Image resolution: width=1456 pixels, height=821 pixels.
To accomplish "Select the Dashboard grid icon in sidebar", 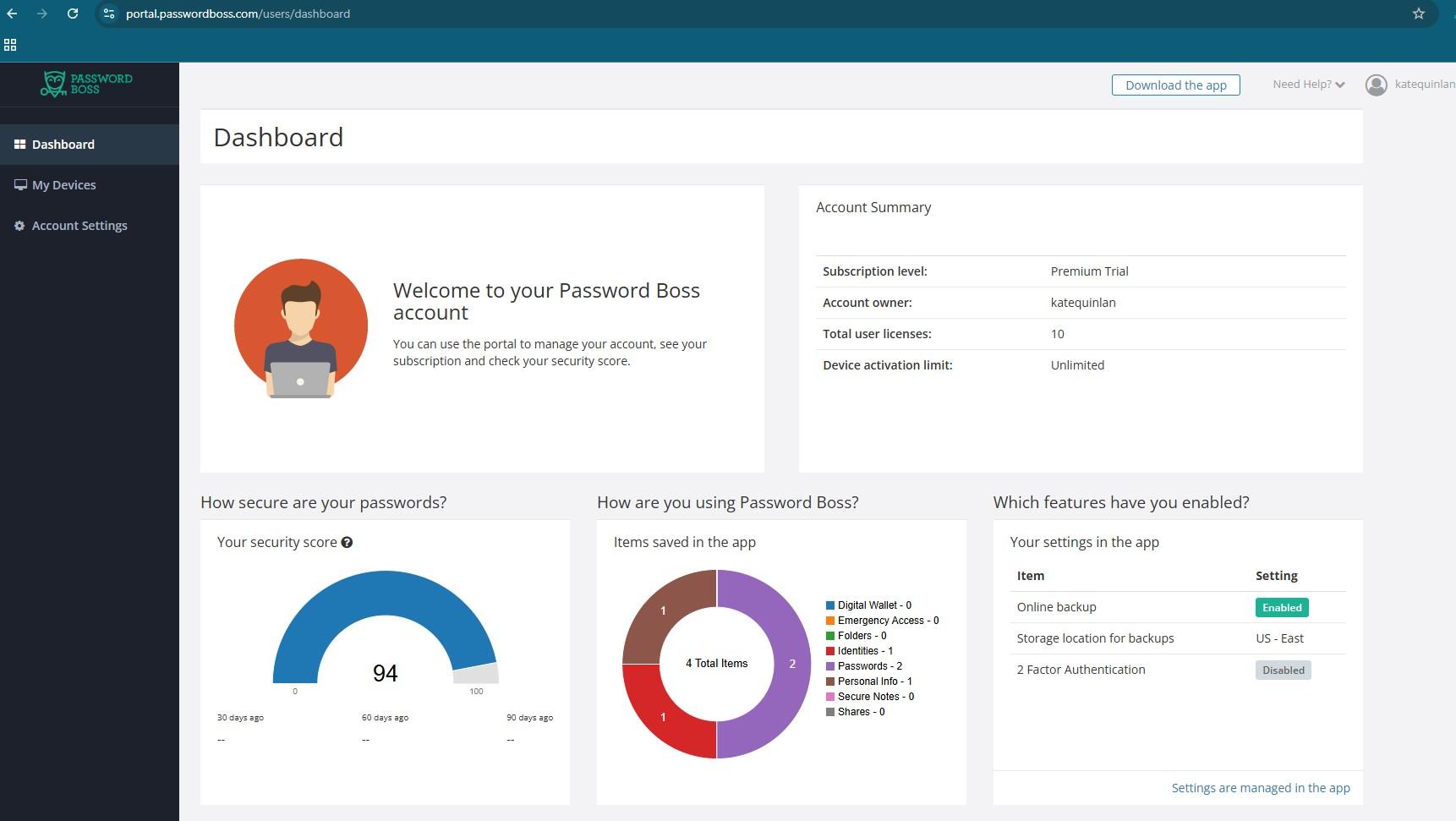I will pos(19,144).
